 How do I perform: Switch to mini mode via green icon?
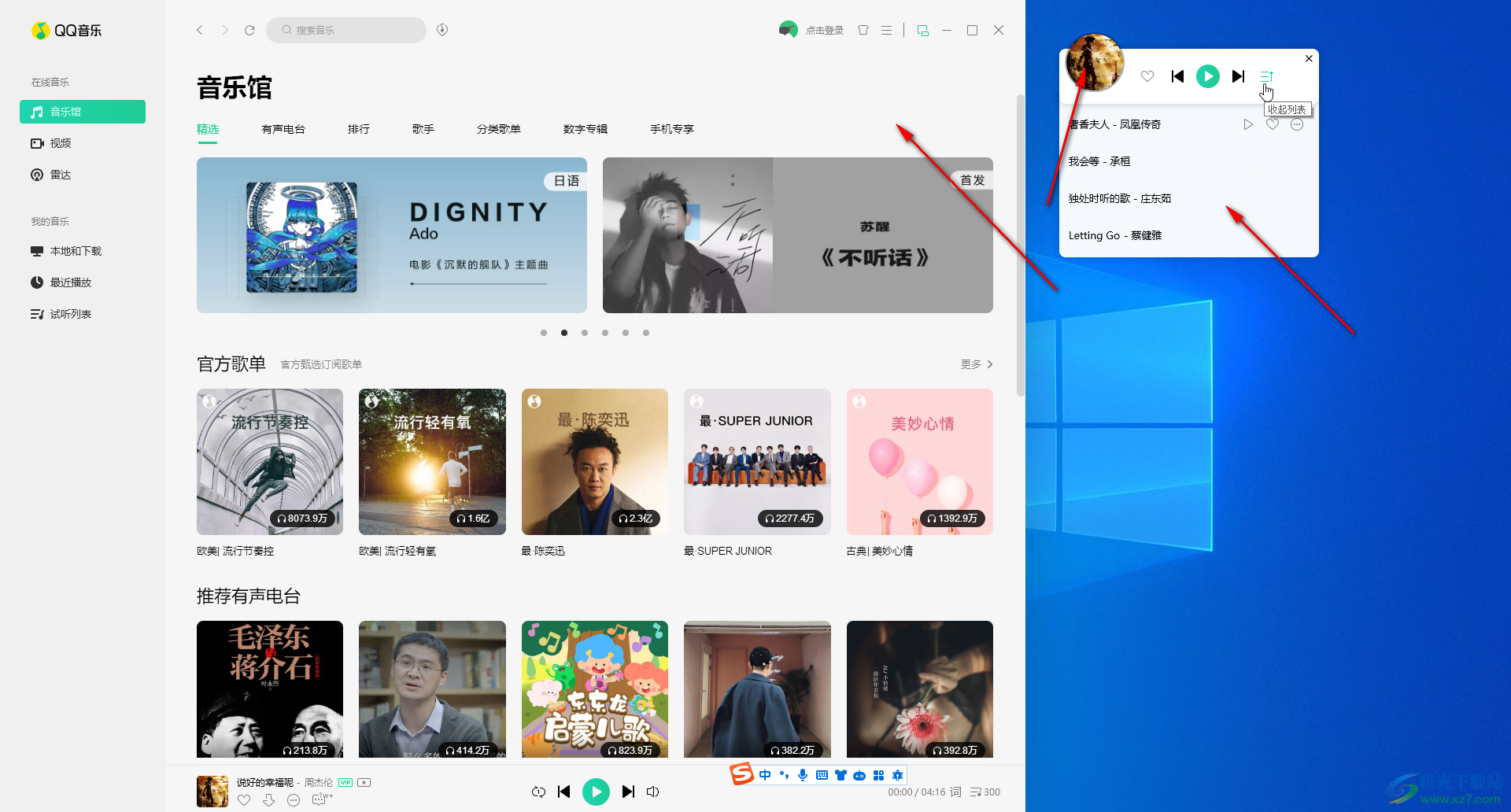click(923, 30)
